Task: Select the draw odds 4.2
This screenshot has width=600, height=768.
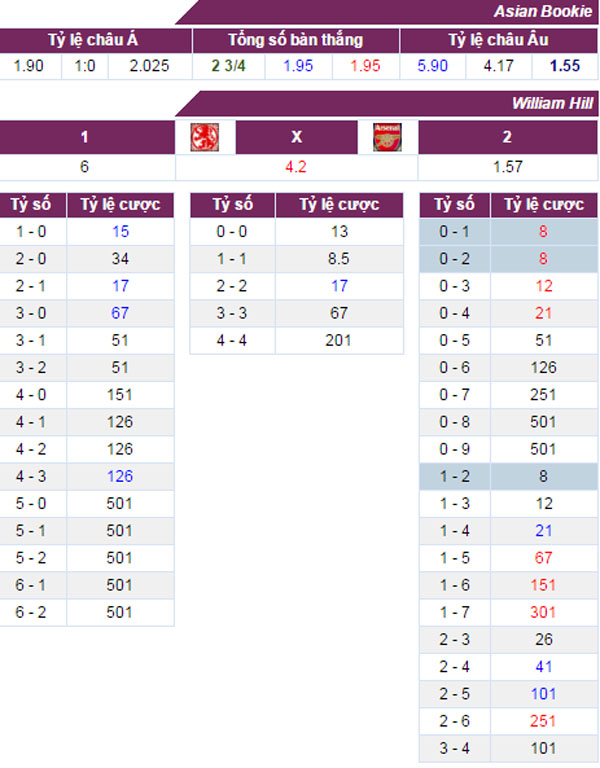Action: pos(296,167)
